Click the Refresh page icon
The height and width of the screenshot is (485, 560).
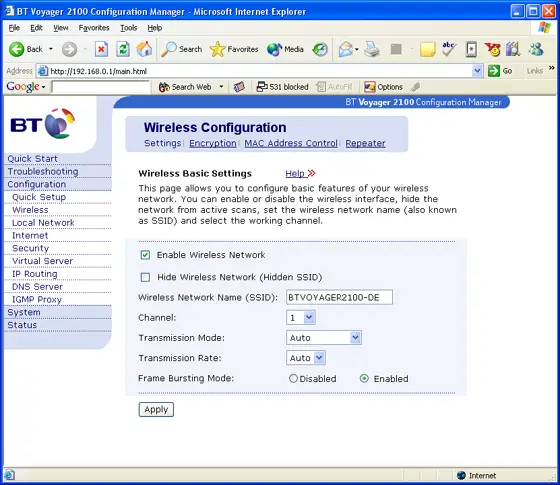(x=123, y=49)
